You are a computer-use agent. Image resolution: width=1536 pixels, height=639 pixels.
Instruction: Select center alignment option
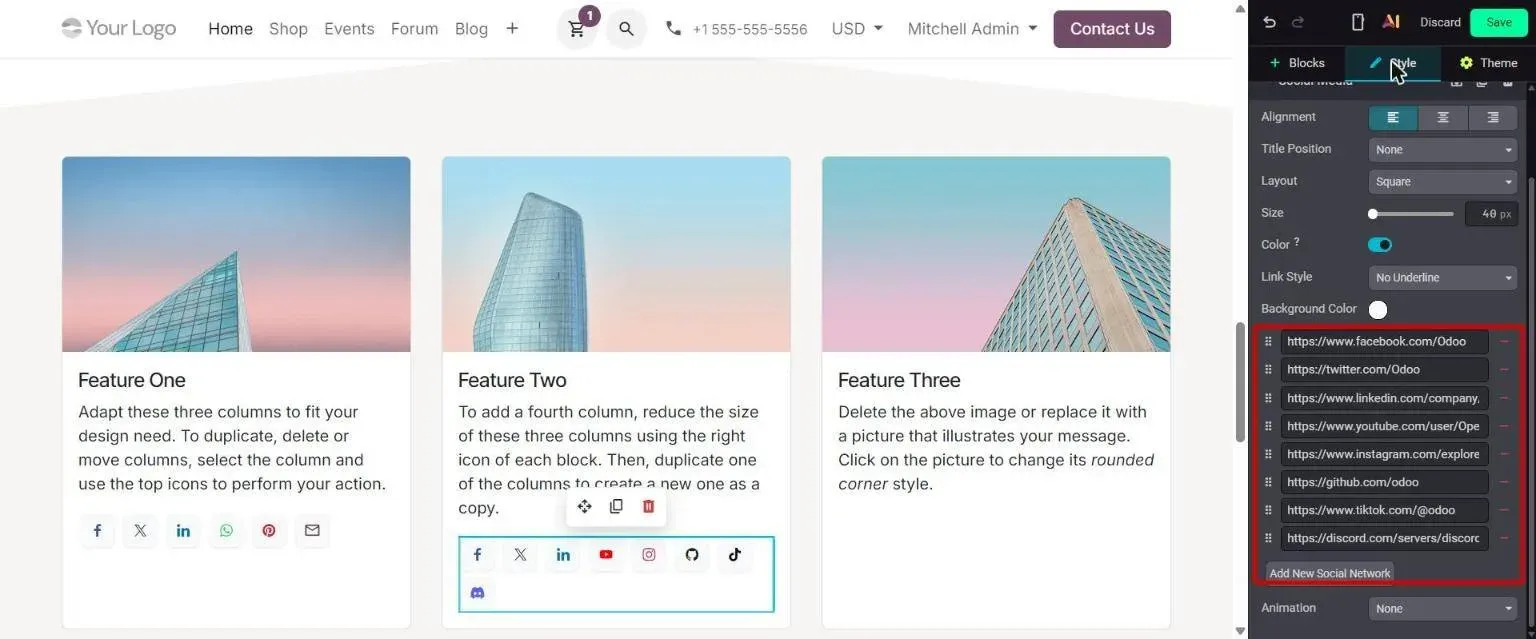[1443, 117]
